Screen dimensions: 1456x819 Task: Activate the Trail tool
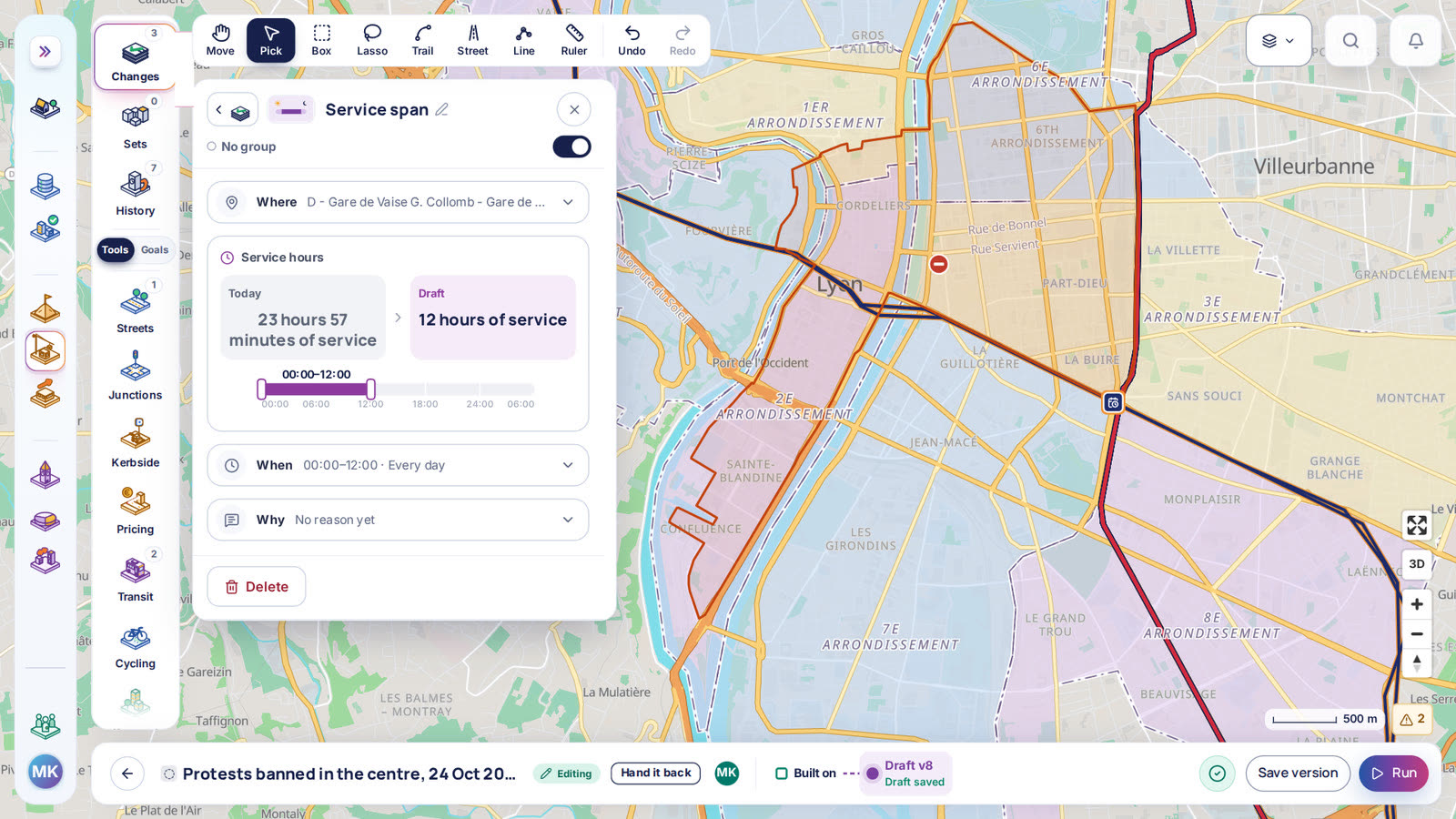click(423, 40)
